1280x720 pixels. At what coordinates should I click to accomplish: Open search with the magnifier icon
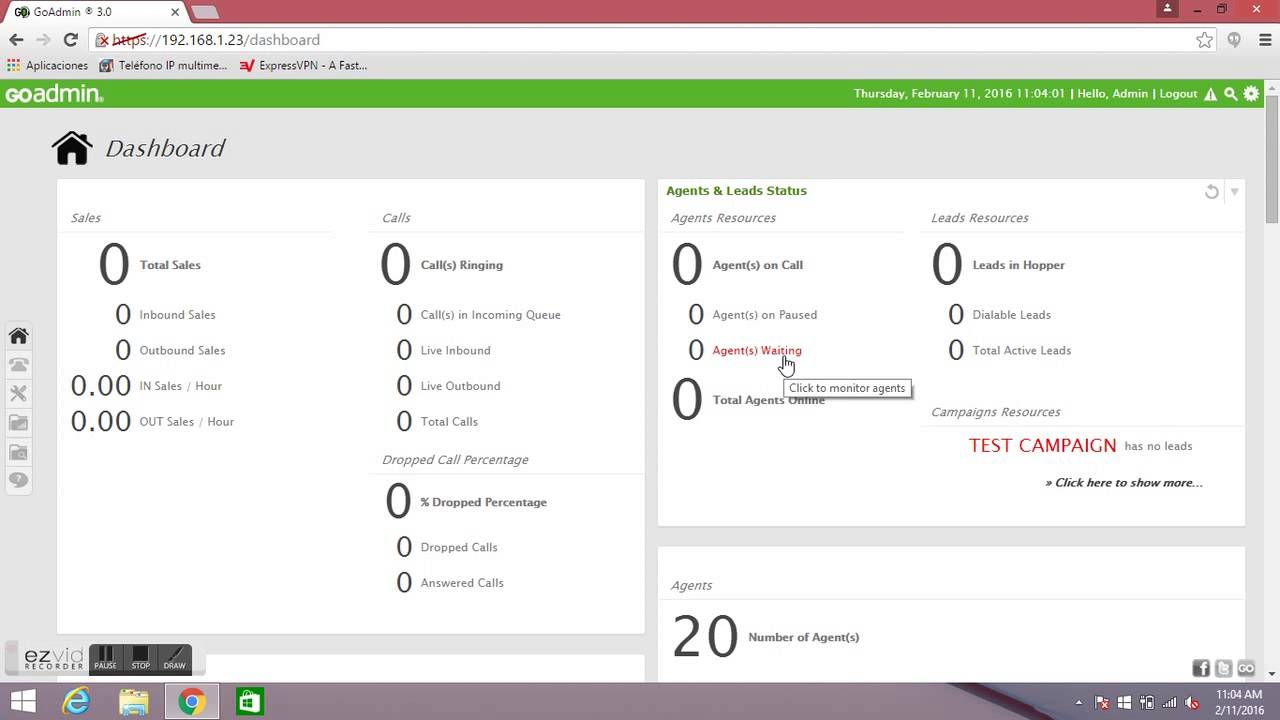[x=1231, y=94]
